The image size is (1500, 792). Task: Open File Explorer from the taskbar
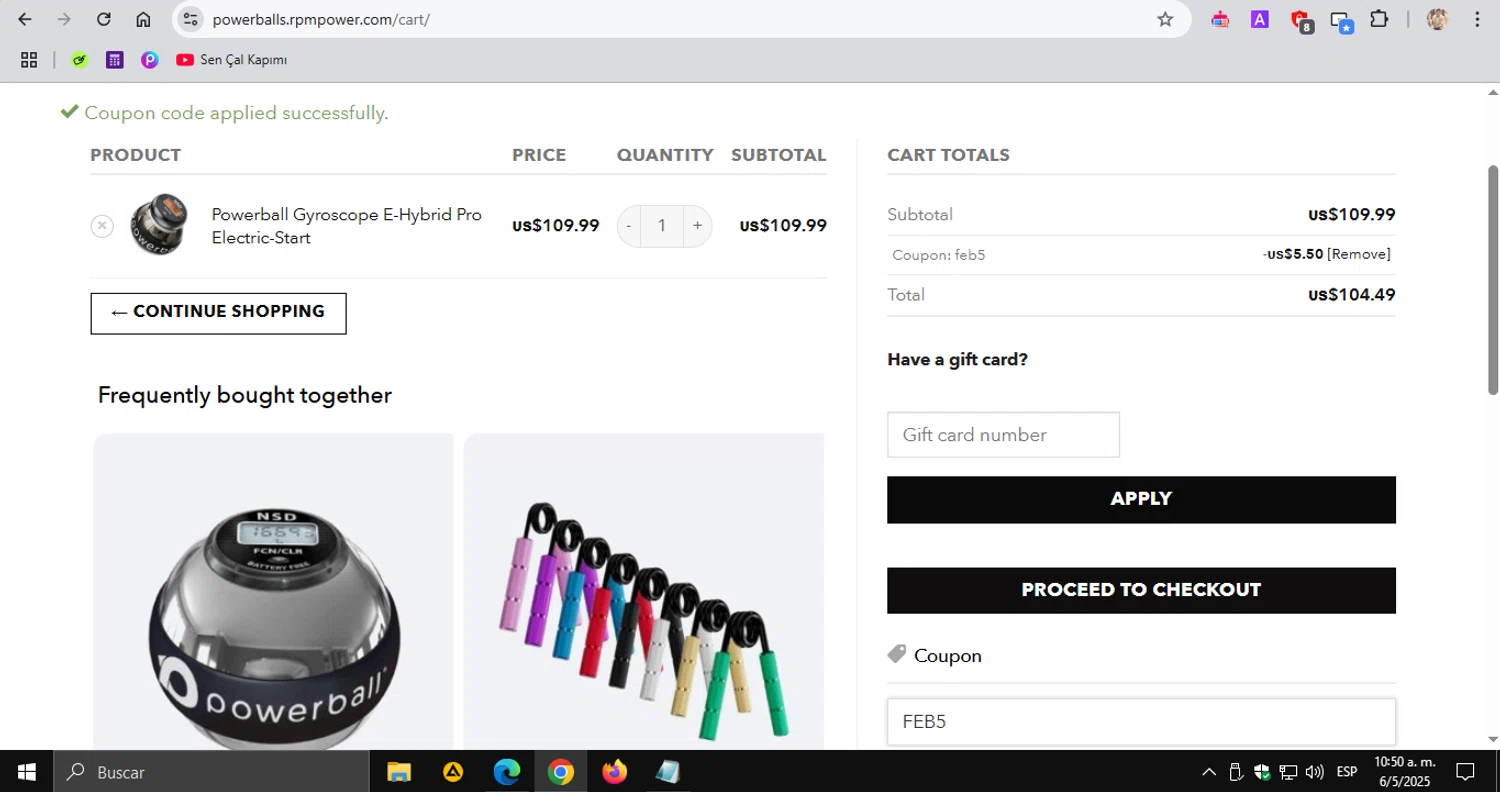click(x=399, y=772)
